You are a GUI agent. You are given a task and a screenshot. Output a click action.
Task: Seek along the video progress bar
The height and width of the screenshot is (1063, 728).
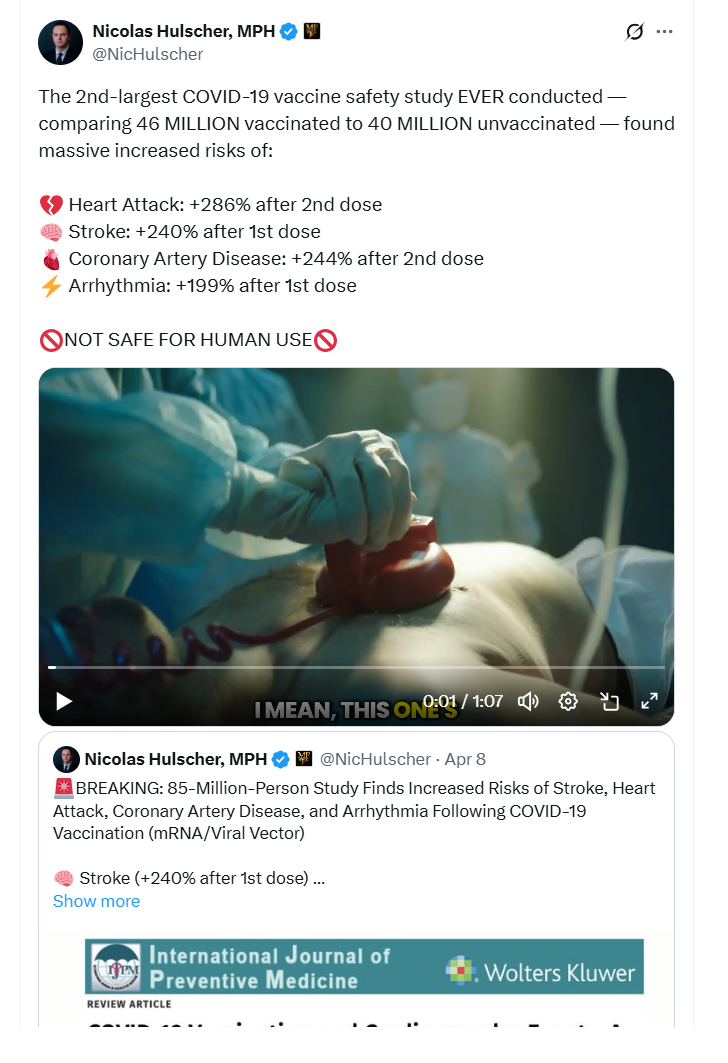click(x=356, y=667)
